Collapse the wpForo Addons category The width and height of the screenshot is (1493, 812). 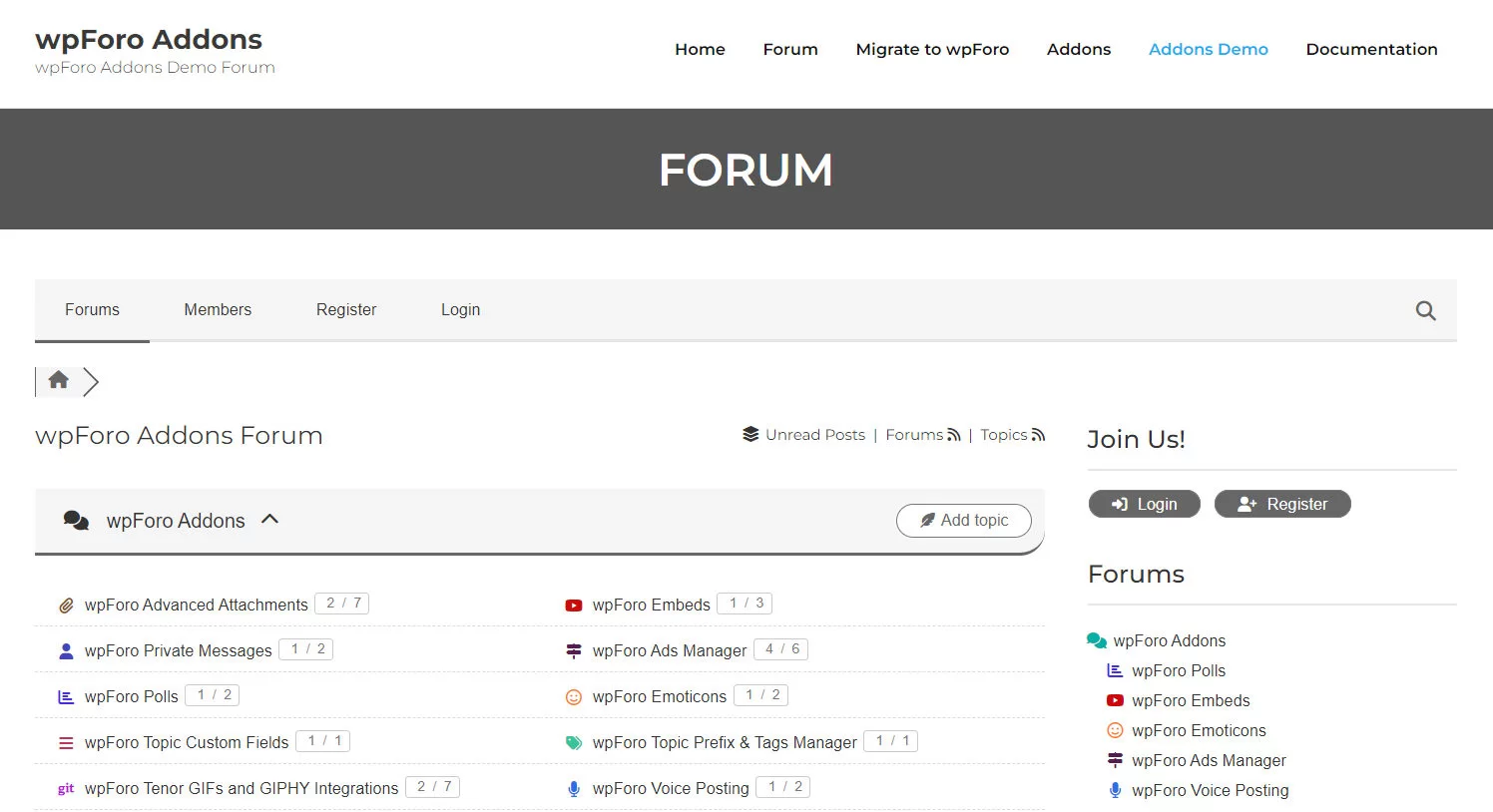269,520
